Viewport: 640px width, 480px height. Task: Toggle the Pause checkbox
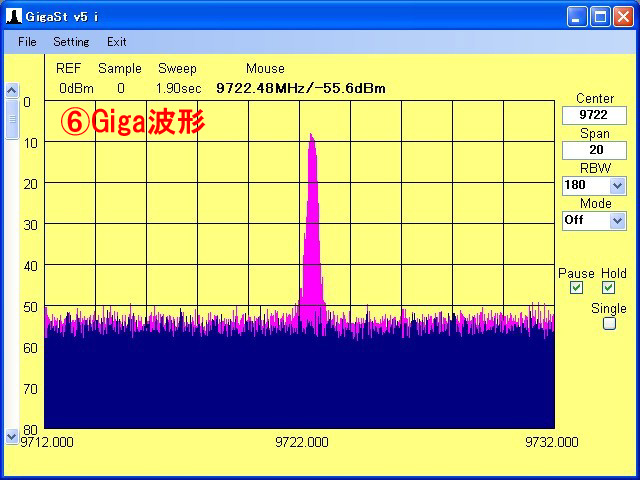(576, 288)
